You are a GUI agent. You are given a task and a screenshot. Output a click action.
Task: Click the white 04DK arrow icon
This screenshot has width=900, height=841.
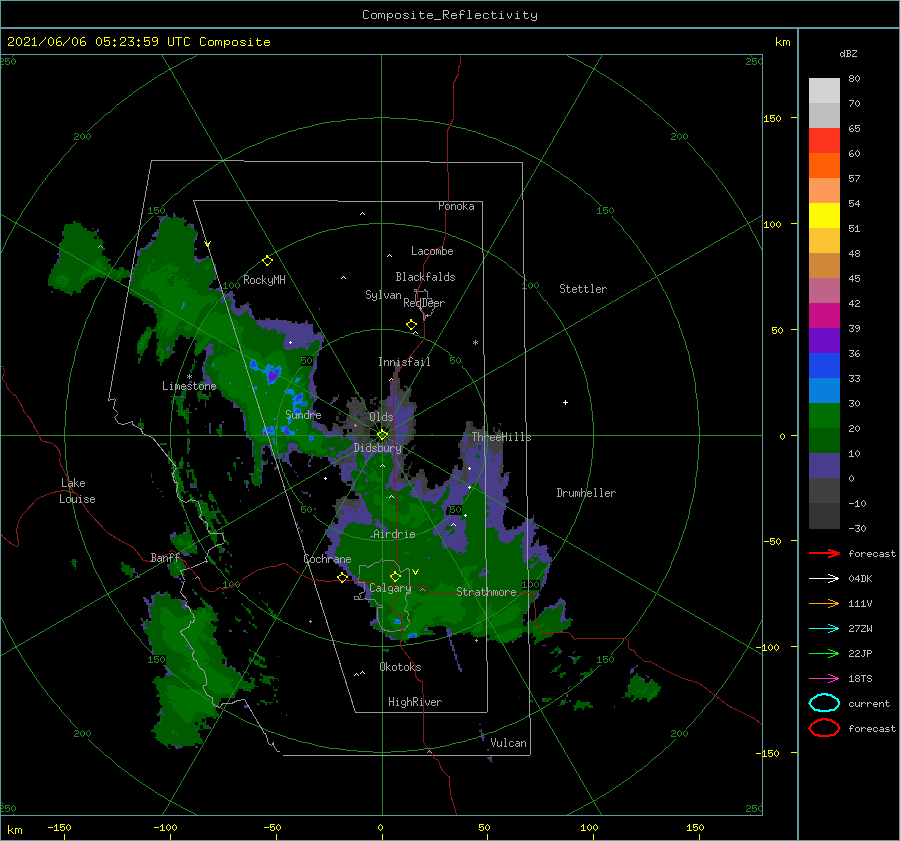click(x=824, y=578)
